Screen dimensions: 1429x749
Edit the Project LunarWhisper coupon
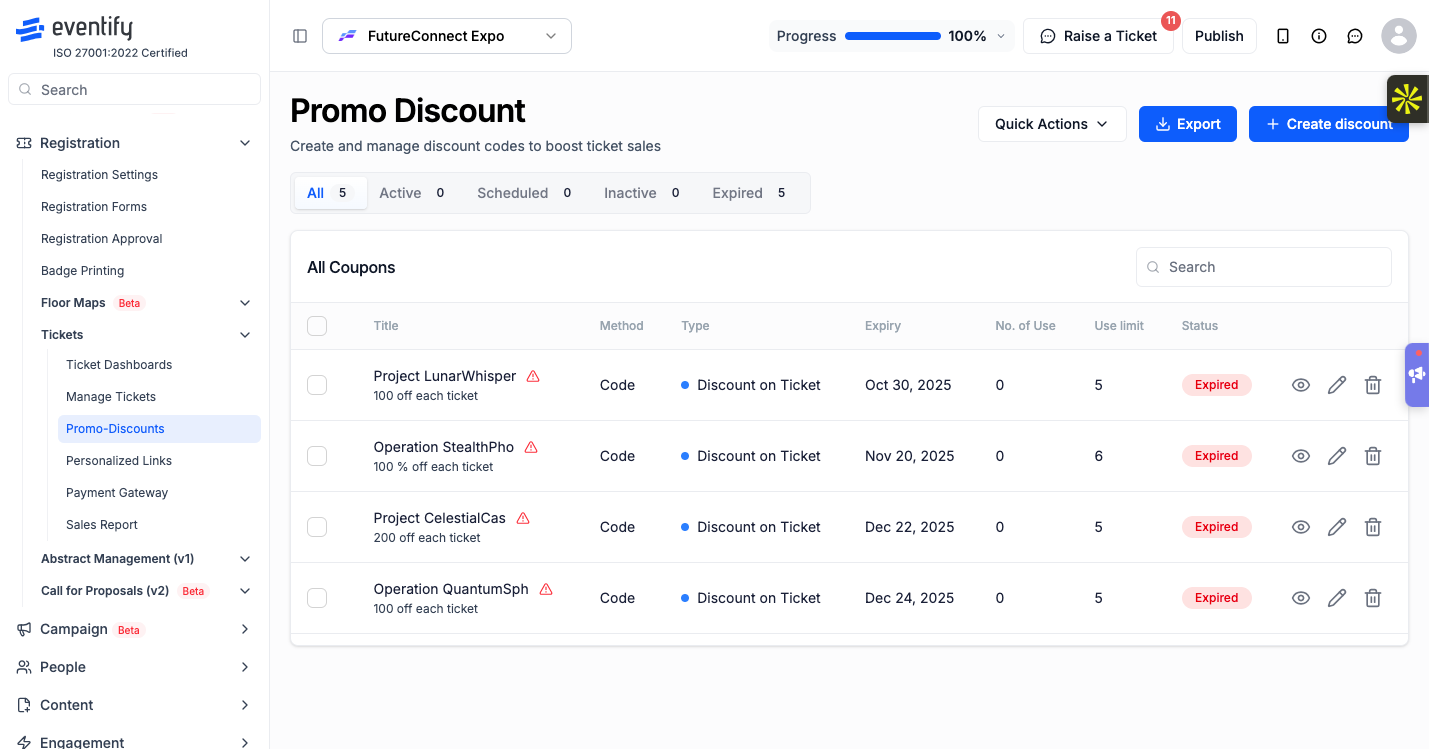click(x=1337, y=385)
